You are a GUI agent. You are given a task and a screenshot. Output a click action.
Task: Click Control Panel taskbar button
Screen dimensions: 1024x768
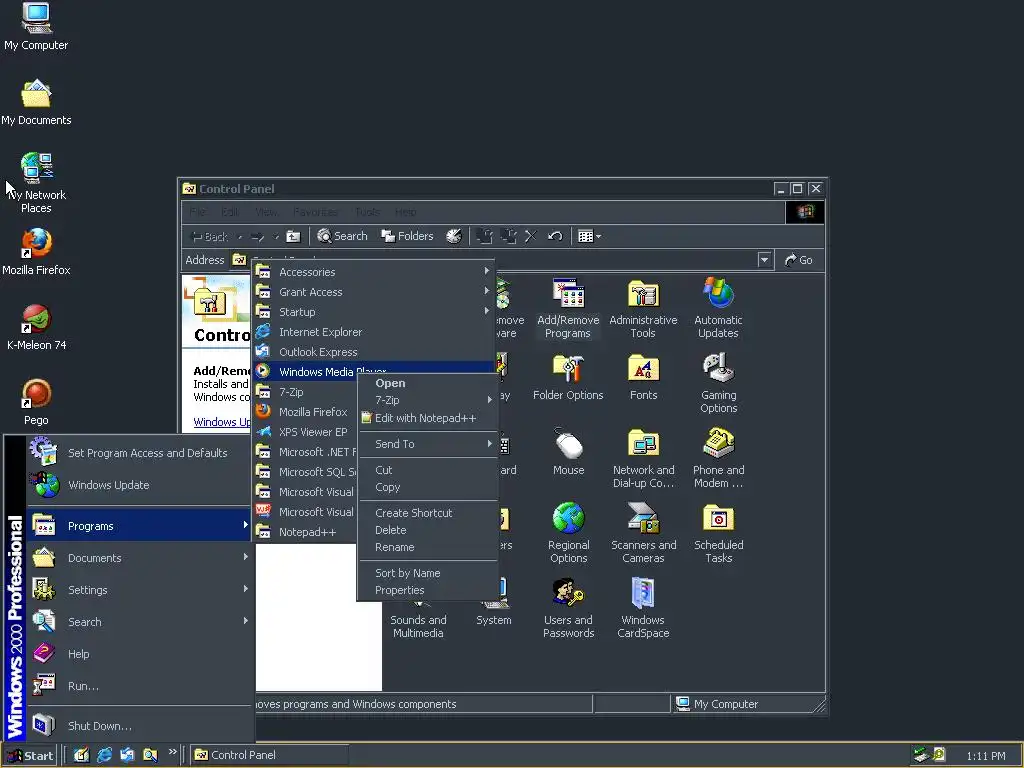270,755
